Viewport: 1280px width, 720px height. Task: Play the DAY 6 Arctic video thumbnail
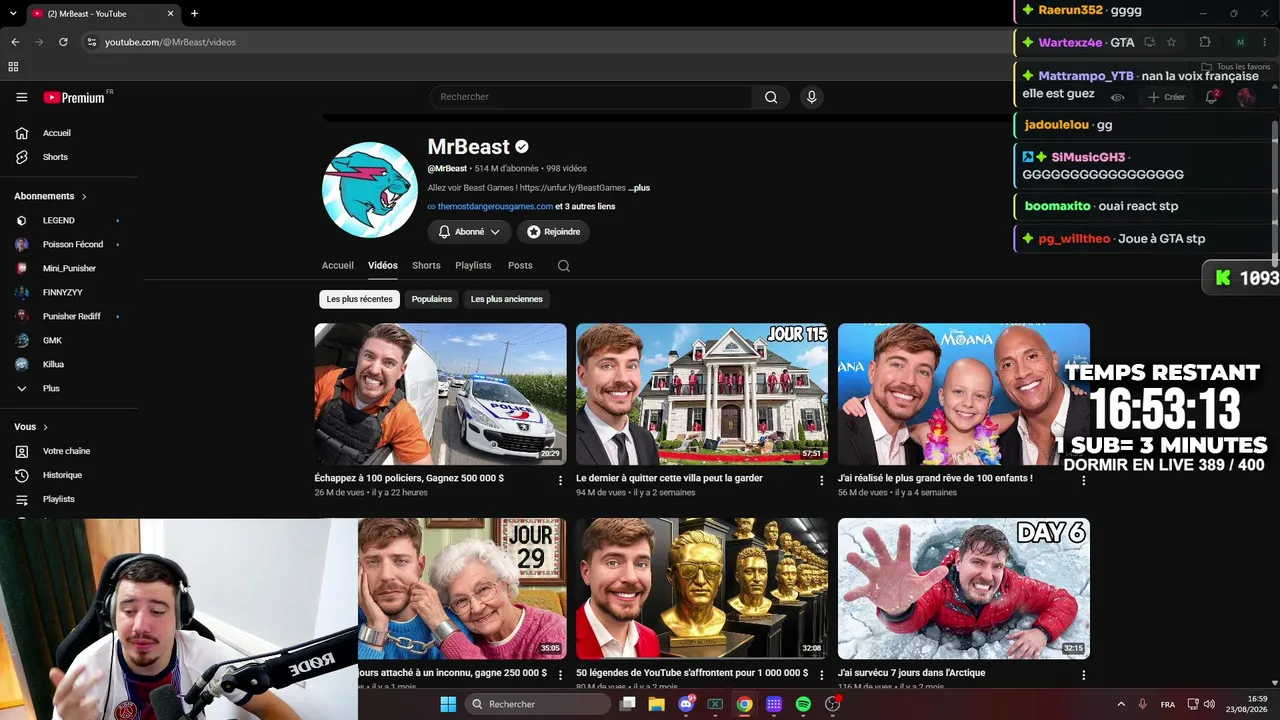point(964,589)
